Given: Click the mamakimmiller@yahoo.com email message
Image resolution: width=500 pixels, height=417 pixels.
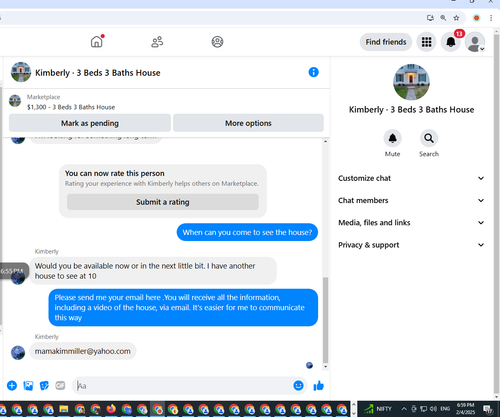Looking at the screenshot, I should click(x=83, y=351).
